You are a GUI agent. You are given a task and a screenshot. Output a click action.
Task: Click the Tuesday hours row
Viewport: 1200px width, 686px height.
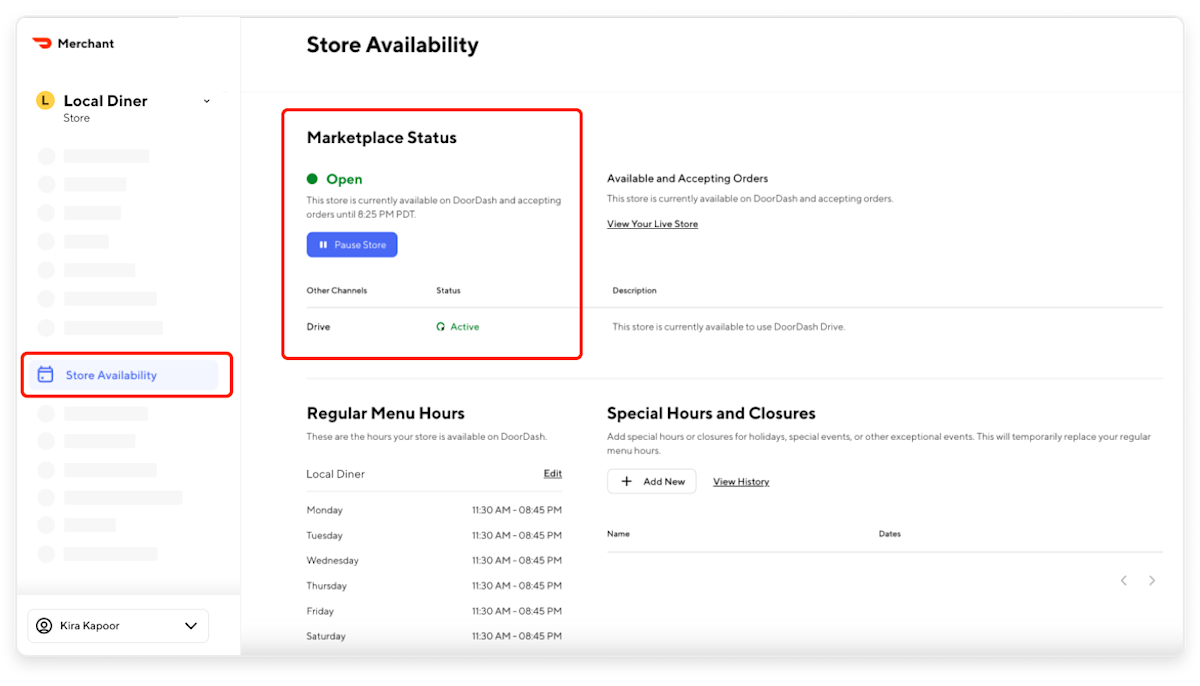(434, 535)
